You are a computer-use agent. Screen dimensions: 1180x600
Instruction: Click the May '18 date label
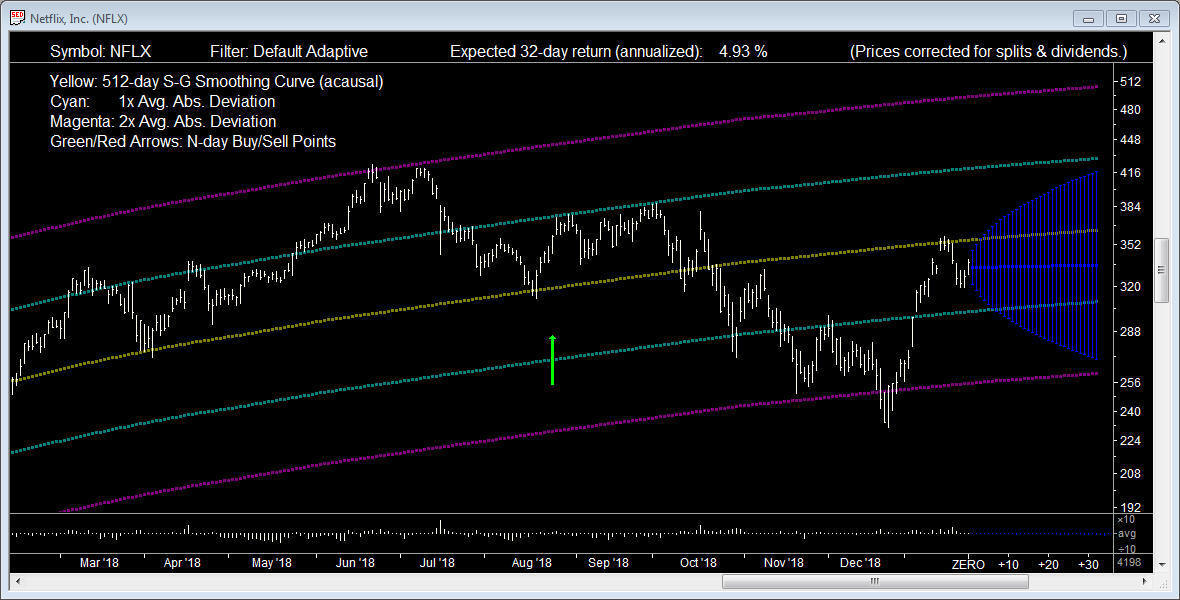click(x=272, y=563)
